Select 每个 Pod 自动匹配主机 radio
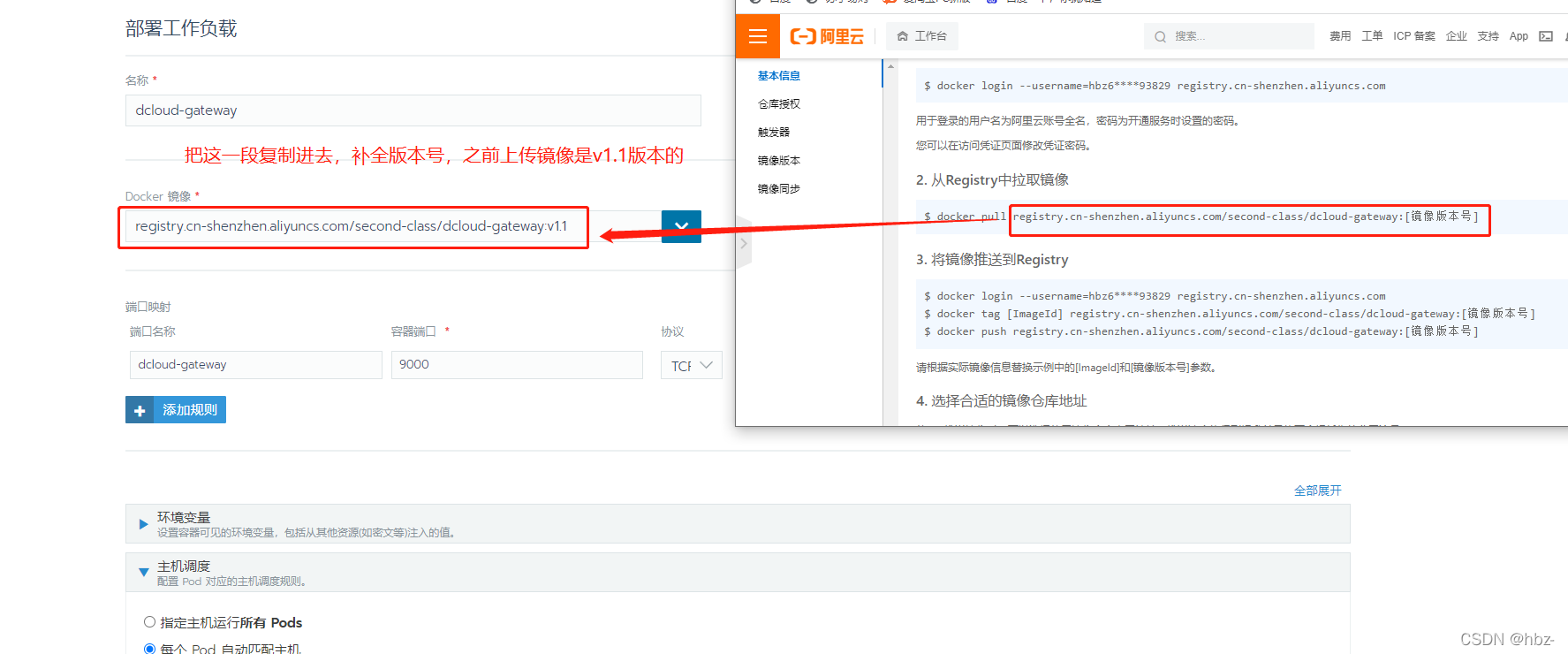 click(x=149, y=649)
